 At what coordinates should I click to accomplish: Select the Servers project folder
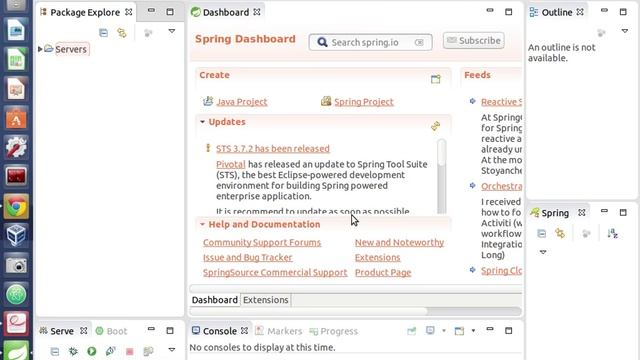coord(71,49)
